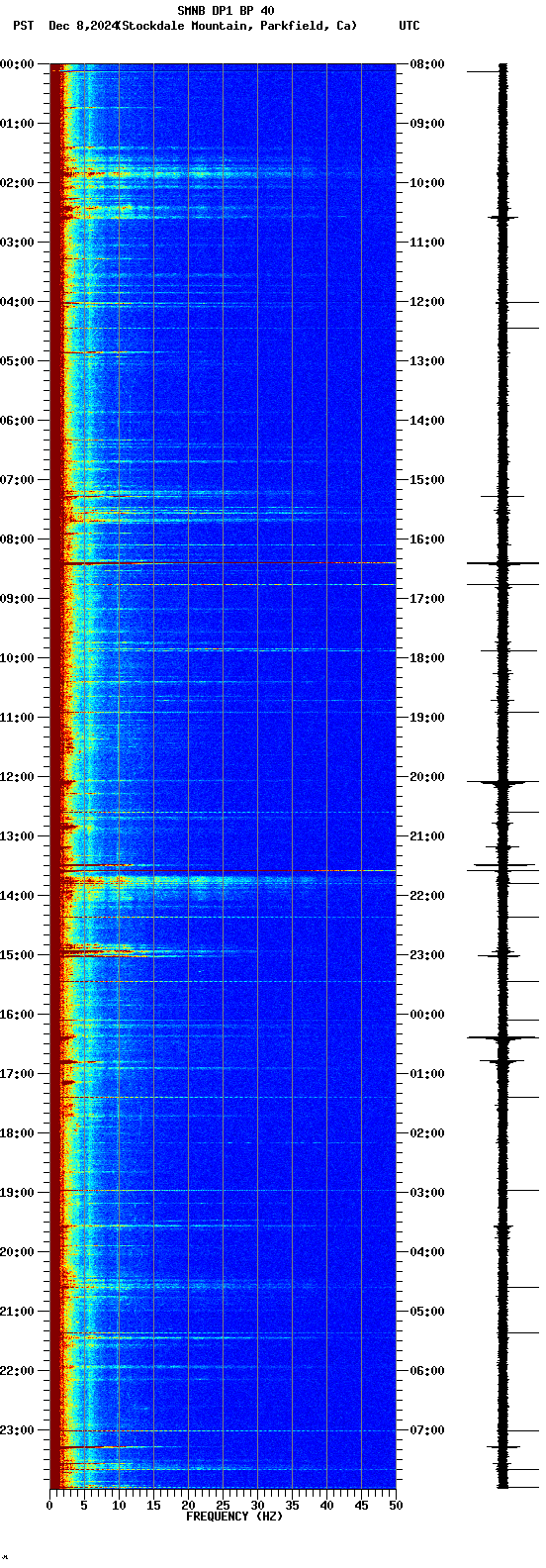Click the "PST" header label

coord(23,26)
